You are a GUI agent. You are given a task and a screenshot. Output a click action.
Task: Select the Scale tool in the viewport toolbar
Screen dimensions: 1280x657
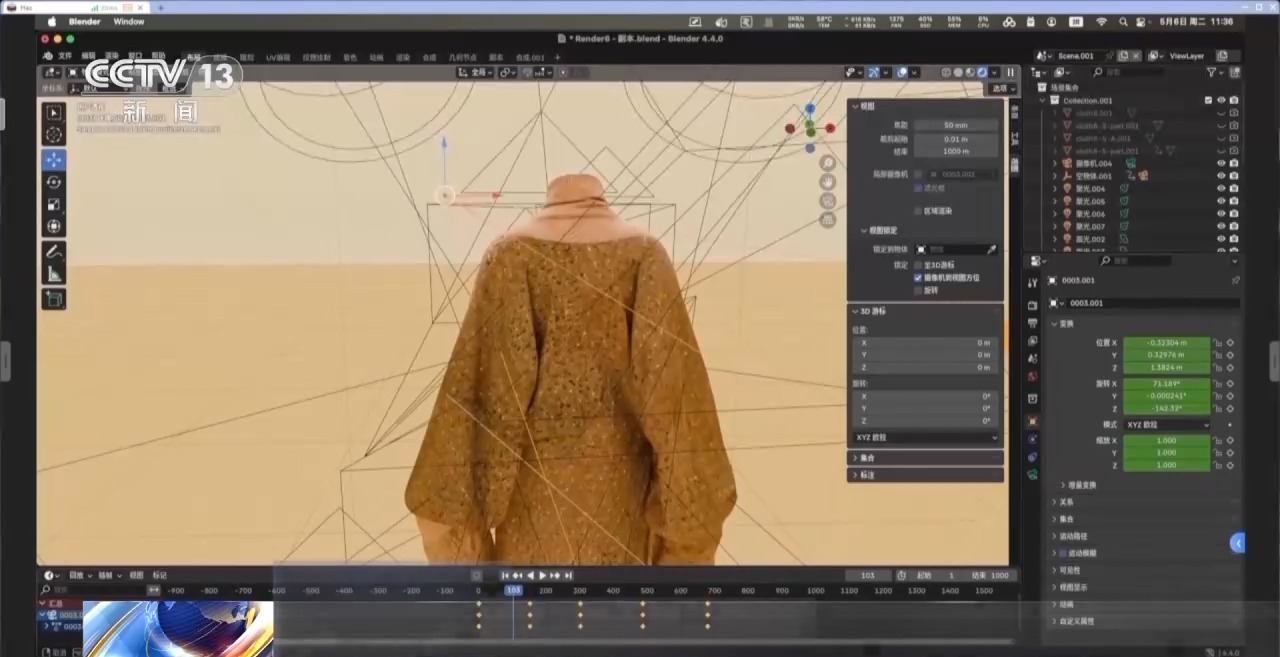click(x=54, y=204)
